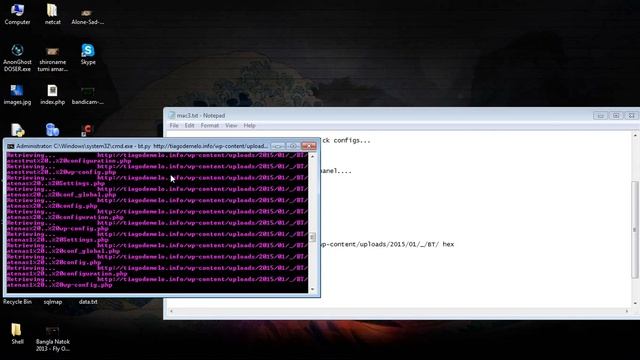The width and height of the screenshot is (640, 360).
Task: Select the blue database icon above the cmd window
Action: (52, 130)
